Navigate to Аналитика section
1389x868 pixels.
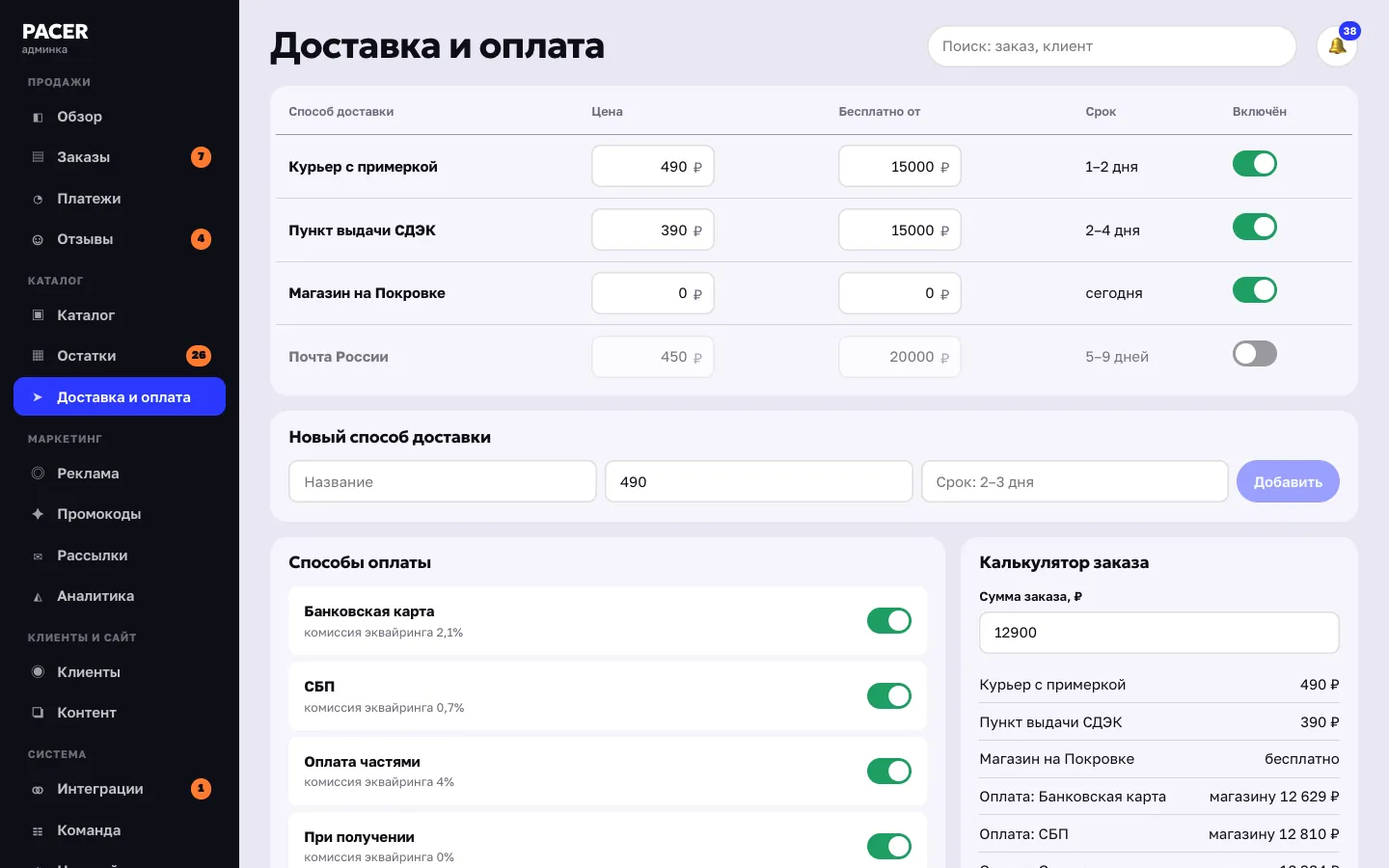120,596
